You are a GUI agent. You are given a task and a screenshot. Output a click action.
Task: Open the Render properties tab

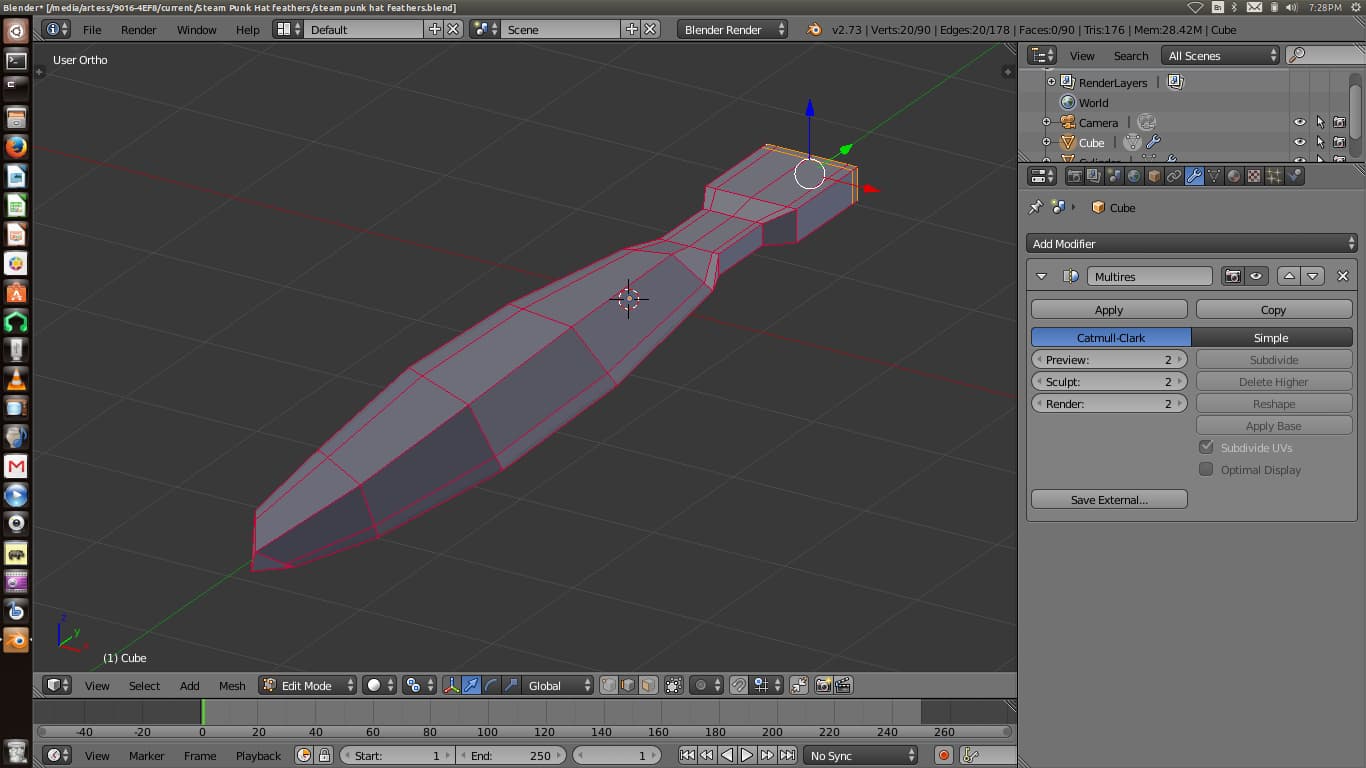[x=1075, y=178]
